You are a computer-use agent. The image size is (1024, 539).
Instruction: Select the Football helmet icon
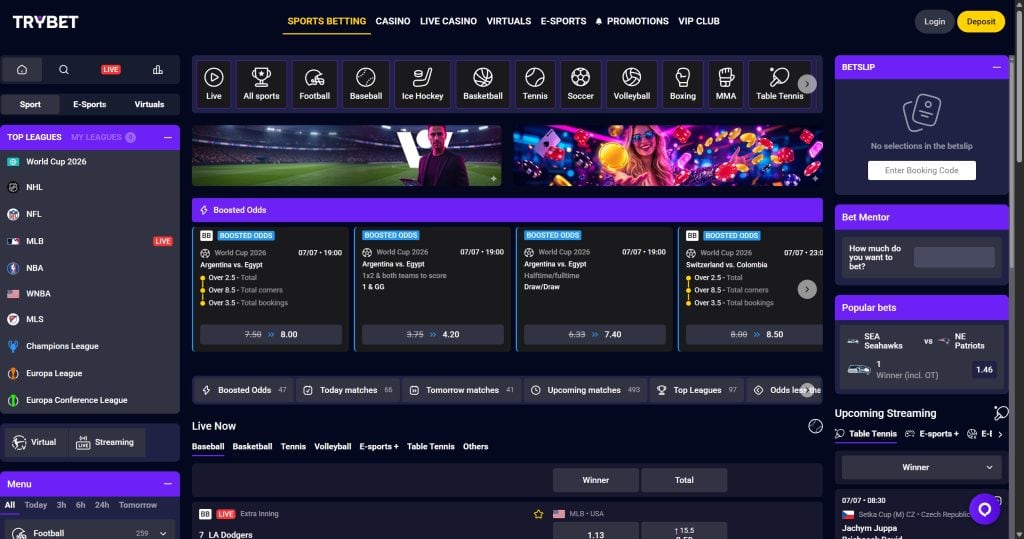point(314,84)
